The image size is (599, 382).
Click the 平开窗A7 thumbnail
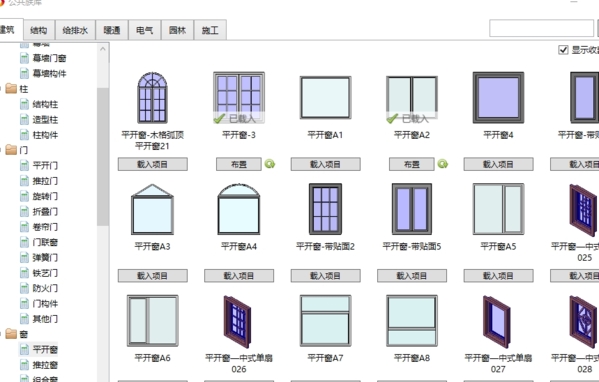pyautogui.click(x=325, y=320)
